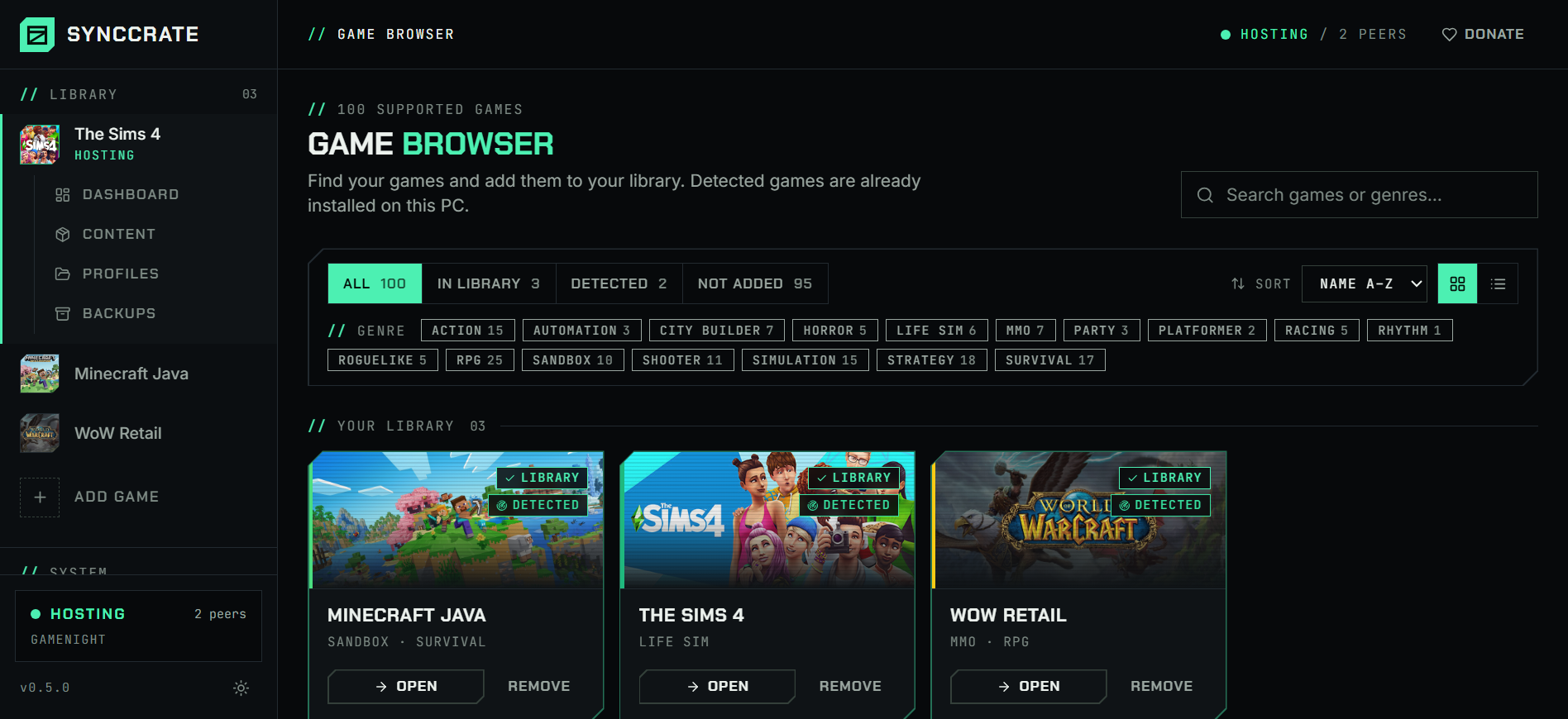This screenshot has width=1568, height=719.
Task: Select Minecraft Java in the library sidebar
Action: (x=139, y=374)
